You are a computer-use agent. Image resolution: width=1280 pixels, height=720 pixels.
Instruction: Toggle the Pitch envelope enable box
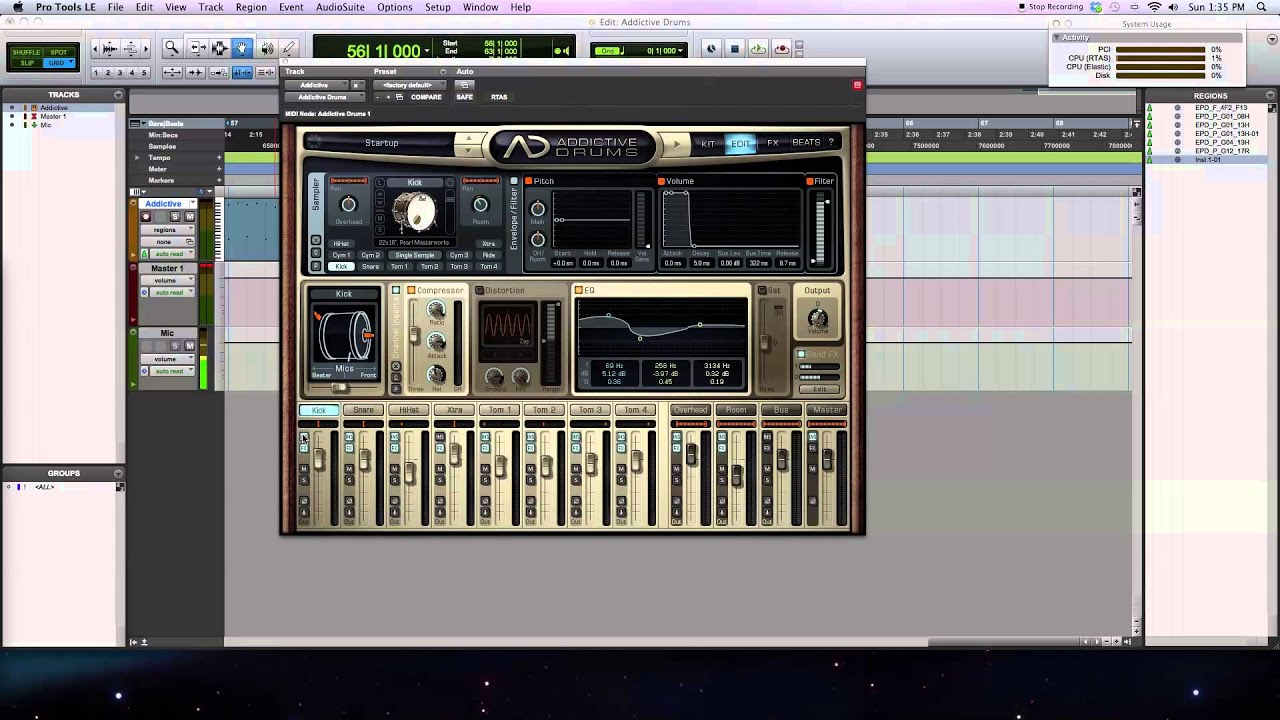(x=529, y=182)
